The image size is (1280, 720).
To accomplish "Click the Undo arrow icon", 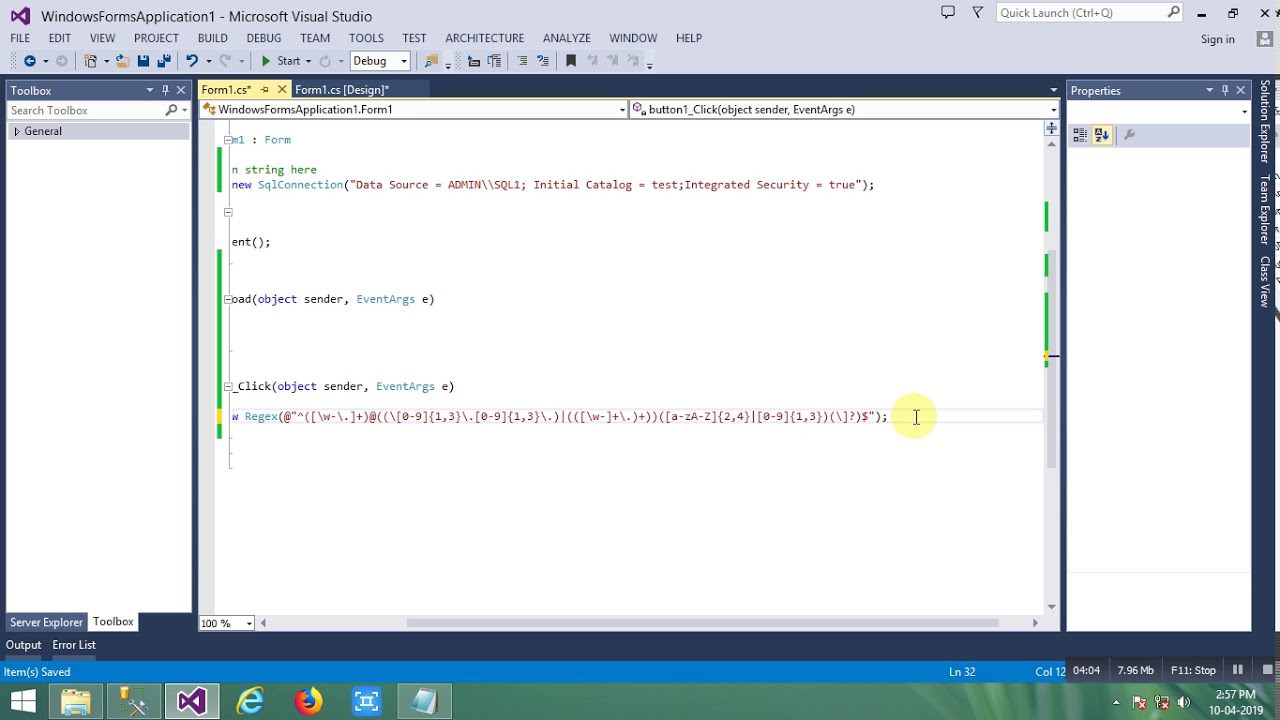I will pos(191,61).
